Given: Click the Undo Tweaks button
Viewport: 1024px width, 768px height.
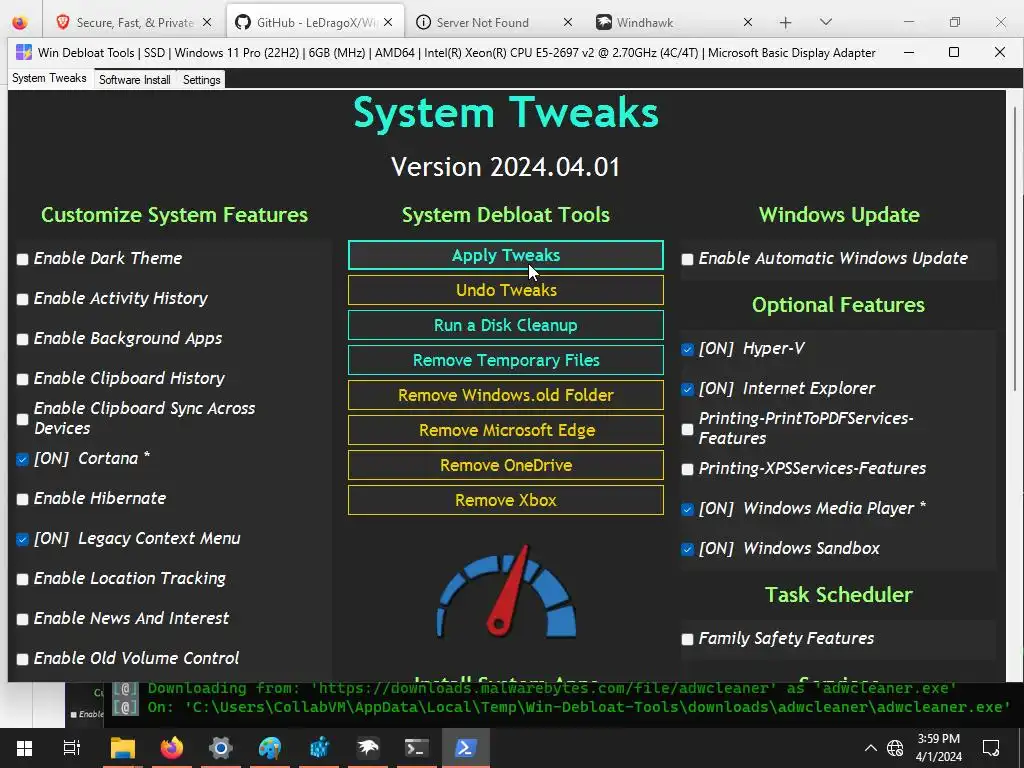Looking at the screenshot, I should coord(505,290).
